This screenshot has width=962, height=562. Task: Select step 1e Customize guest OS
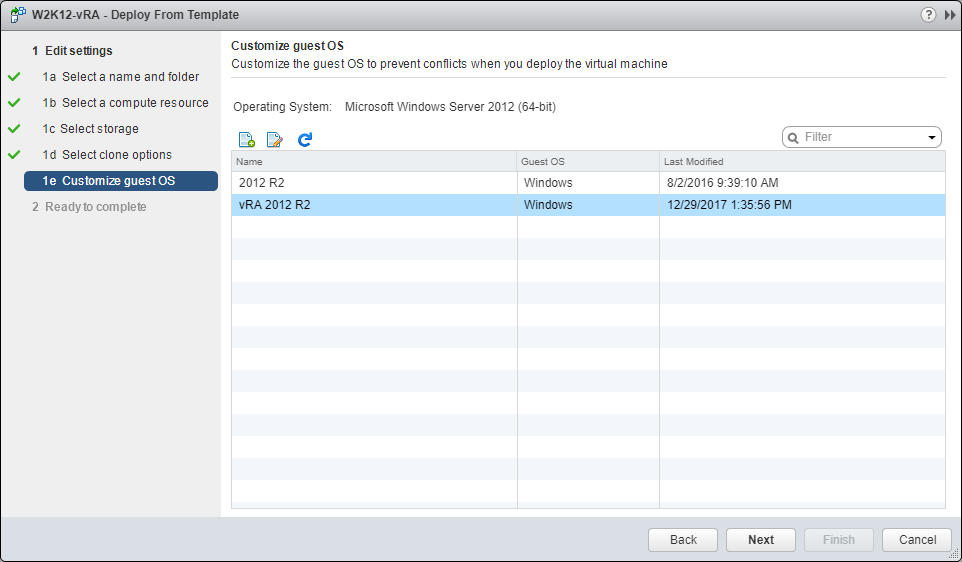pos(121,181)
